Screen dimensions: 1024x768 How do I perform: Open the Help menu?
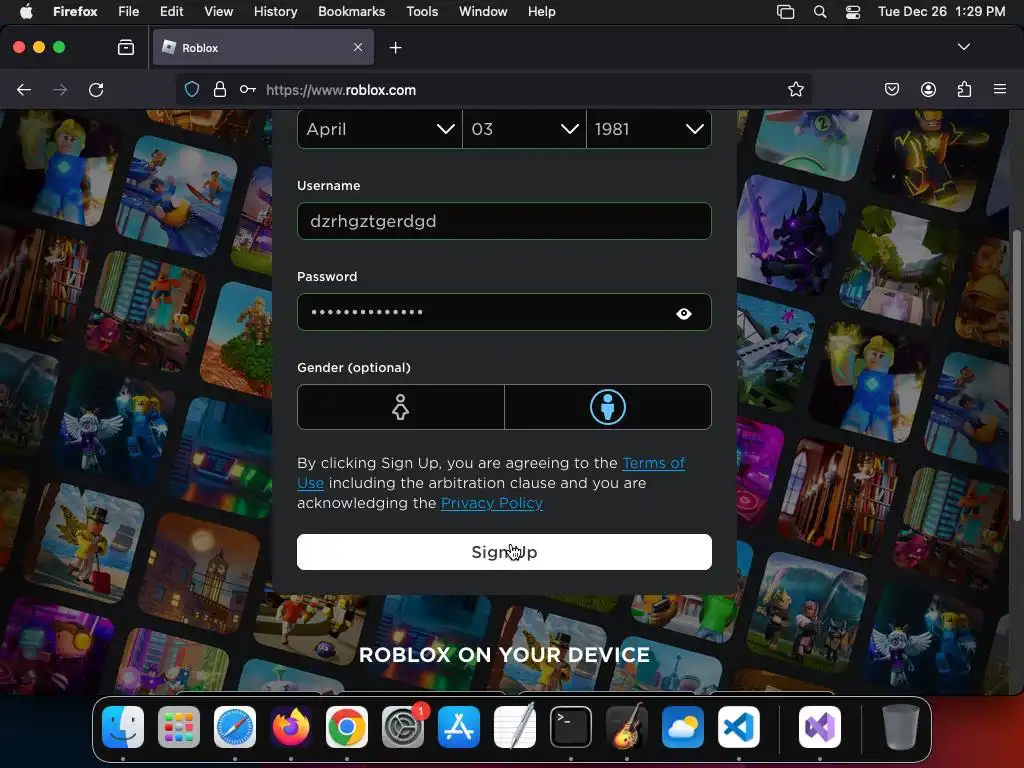coord(541,12)
